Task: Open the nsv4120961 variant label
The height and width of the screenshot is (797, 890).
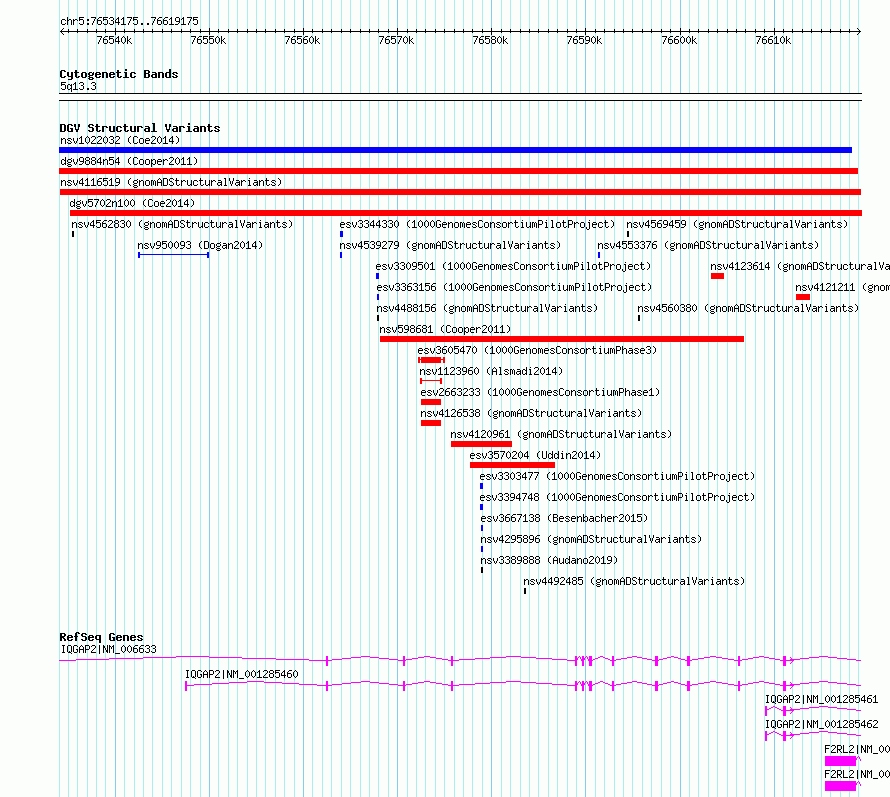Action: 561,434
